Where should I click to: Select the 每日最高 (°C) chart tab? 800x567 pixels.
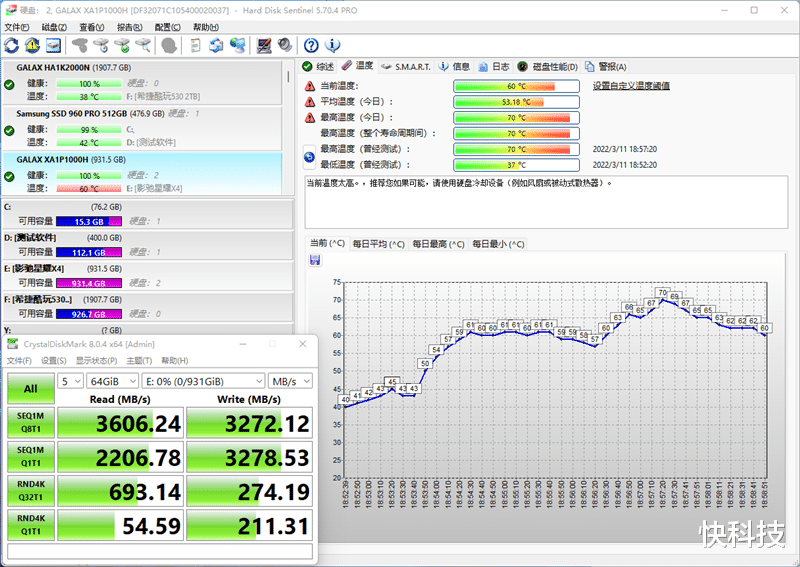(x=438, y=244)
